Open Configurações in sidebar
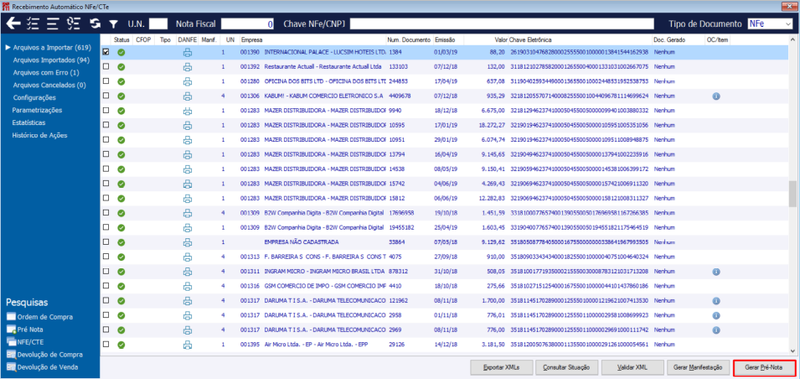The width and height of the screenshot is (800, 379). tap(34, 97)
